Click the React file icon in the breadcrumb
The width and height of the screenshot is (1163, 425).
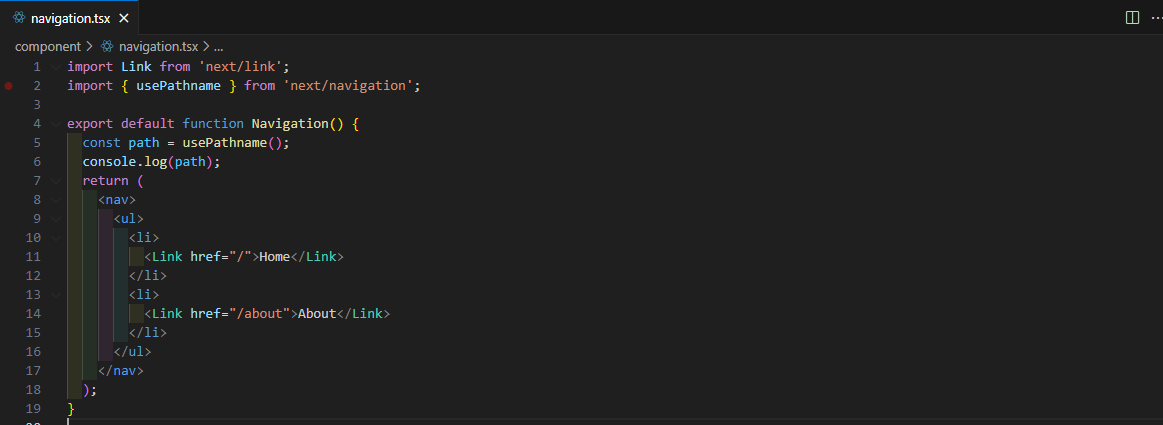(x=107, y=46)
